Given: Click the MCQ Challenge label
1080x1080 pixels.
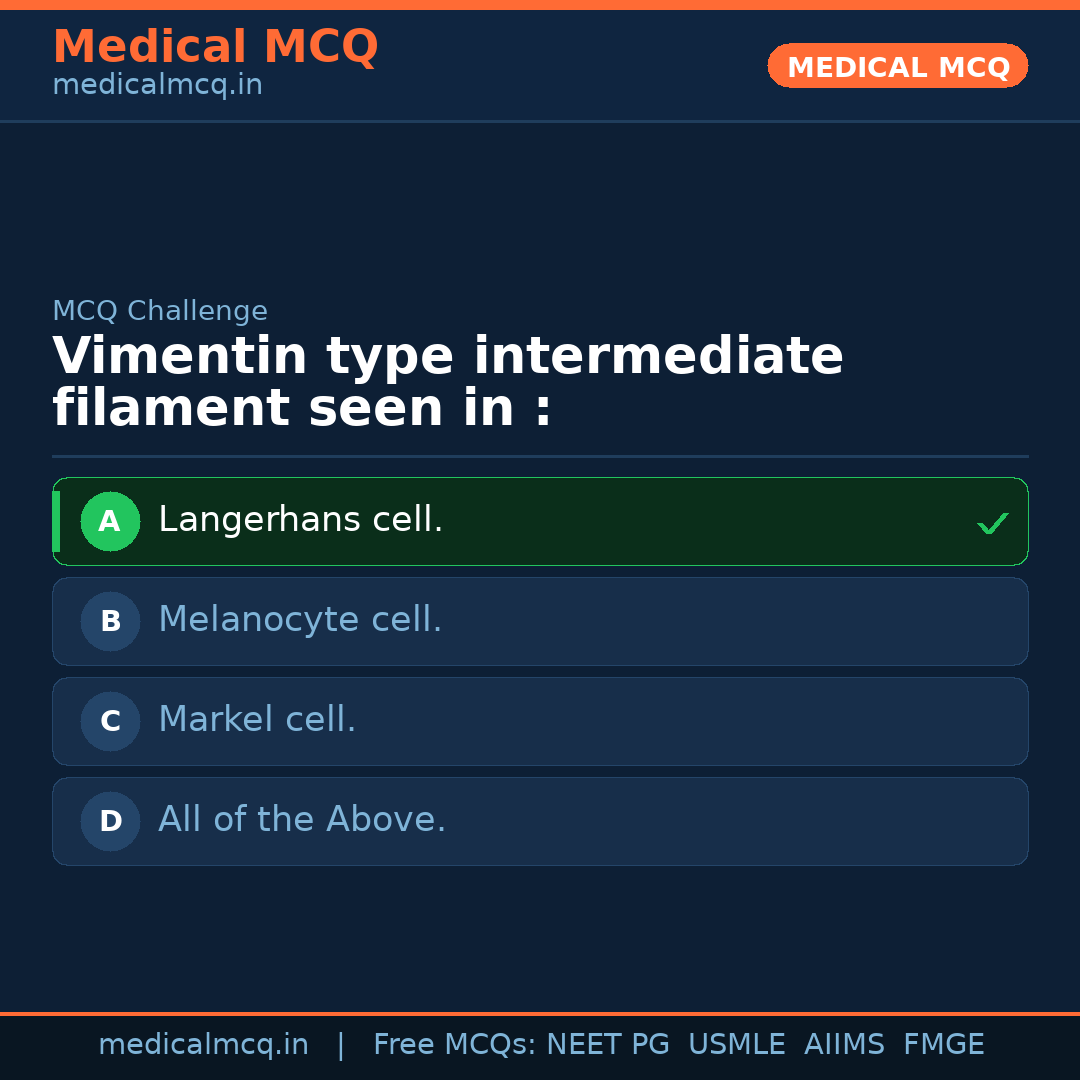Looking at the screenshot, I should (160, 311).
